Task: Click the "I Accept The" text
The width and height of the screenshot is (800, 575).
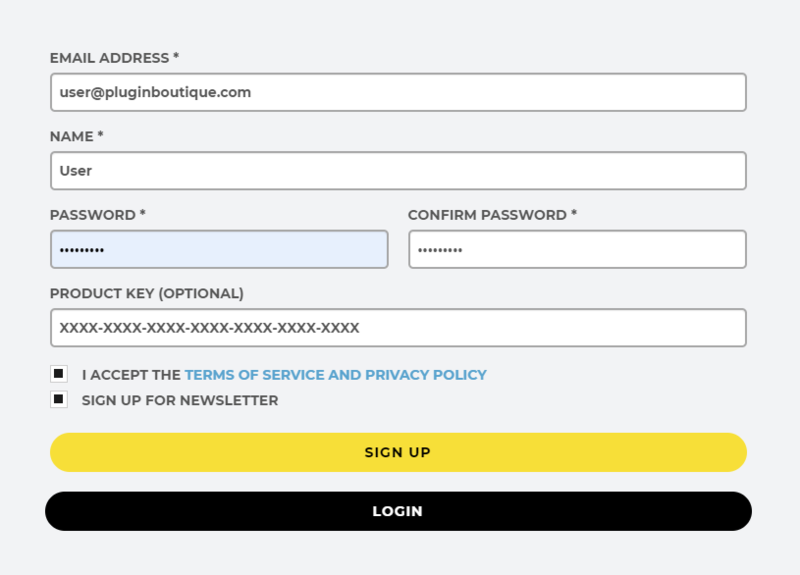Action: click(131, 375)
